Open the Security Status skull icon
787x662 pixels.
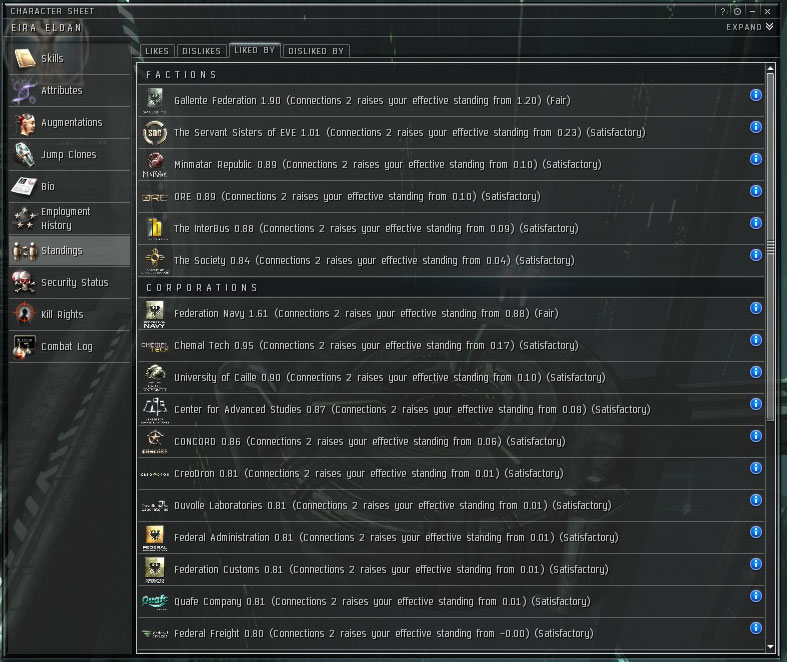coord(24,283)
